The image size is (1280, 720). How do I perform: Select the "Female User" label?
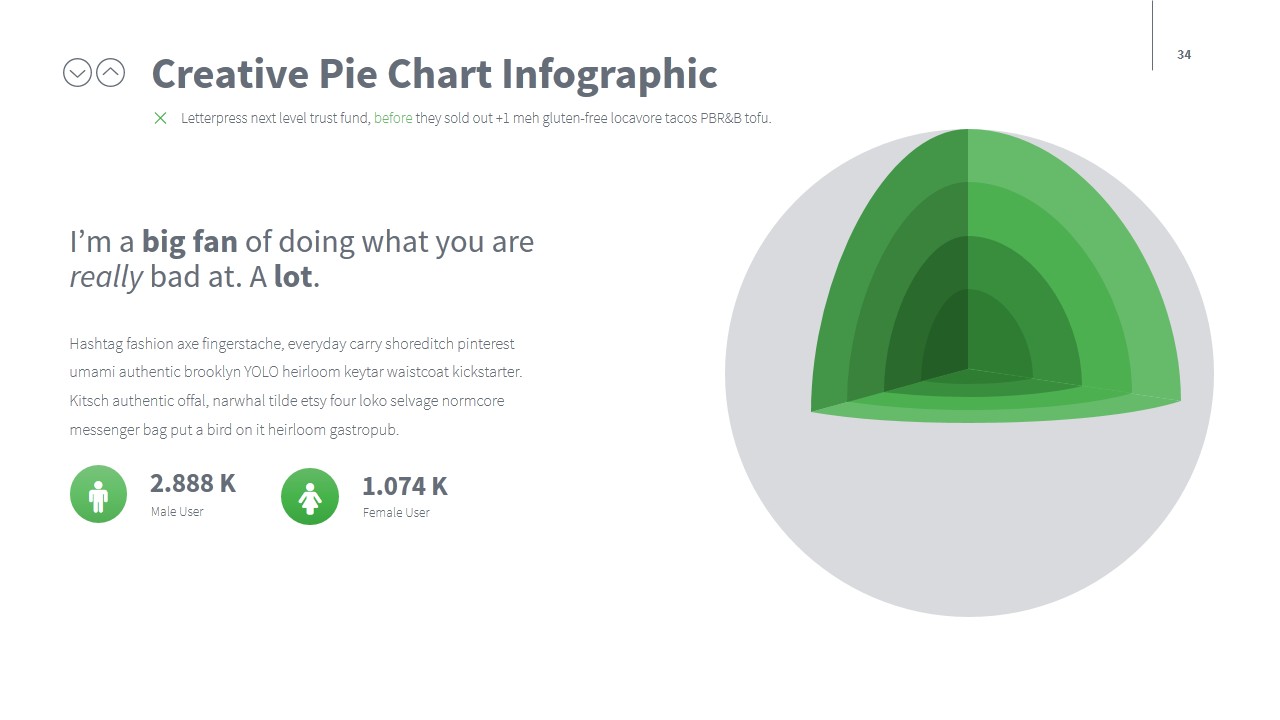396,513
